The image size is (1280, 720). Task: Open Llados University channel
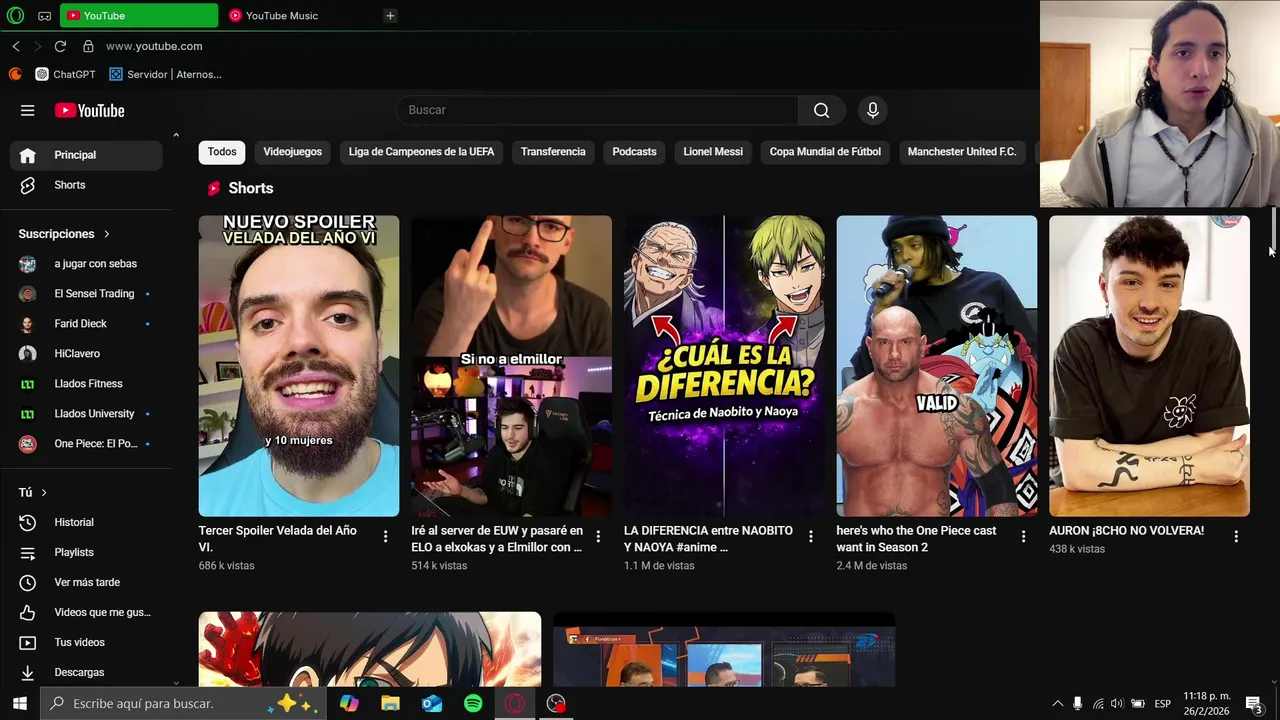tap(86, 414)
